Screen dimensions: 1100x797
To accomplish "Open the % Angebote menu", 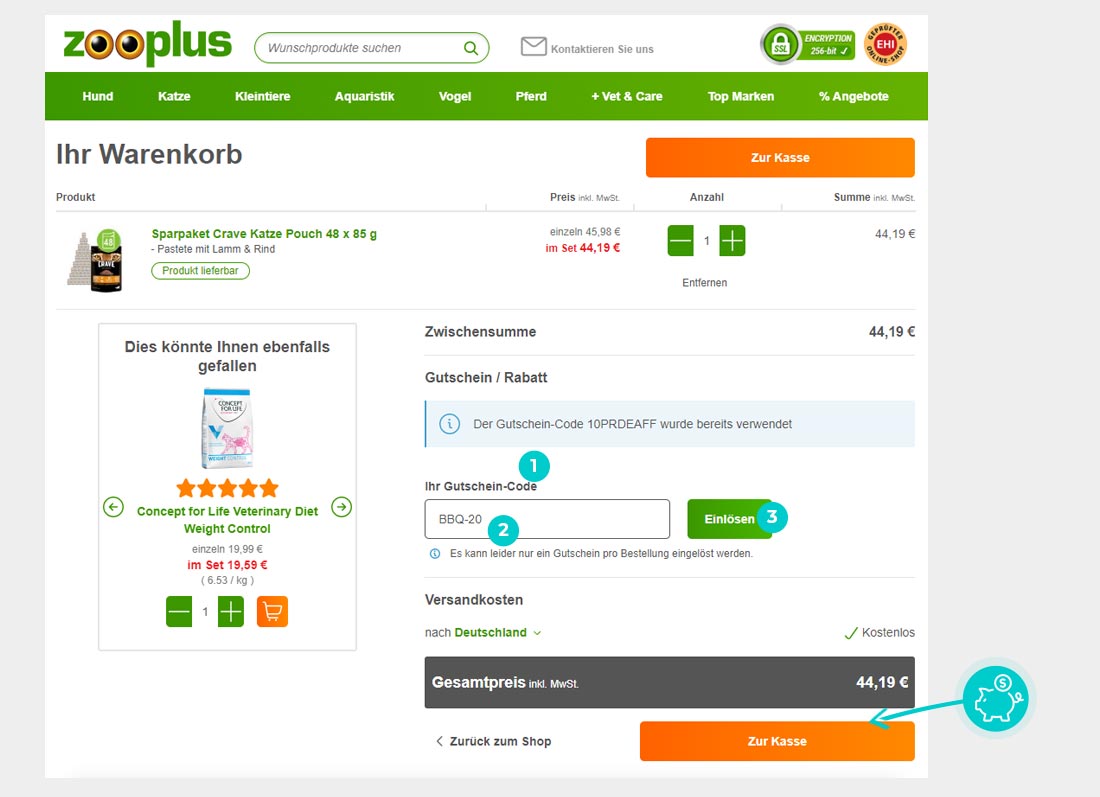I will point(854,96).
